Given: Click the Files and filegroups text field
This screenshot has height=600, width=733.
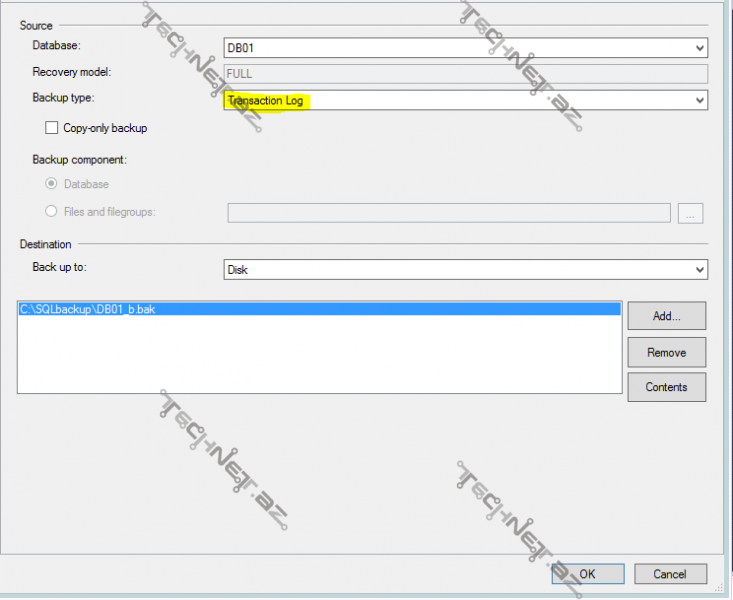Looking at the screenshot, I should tap(448, 212).
